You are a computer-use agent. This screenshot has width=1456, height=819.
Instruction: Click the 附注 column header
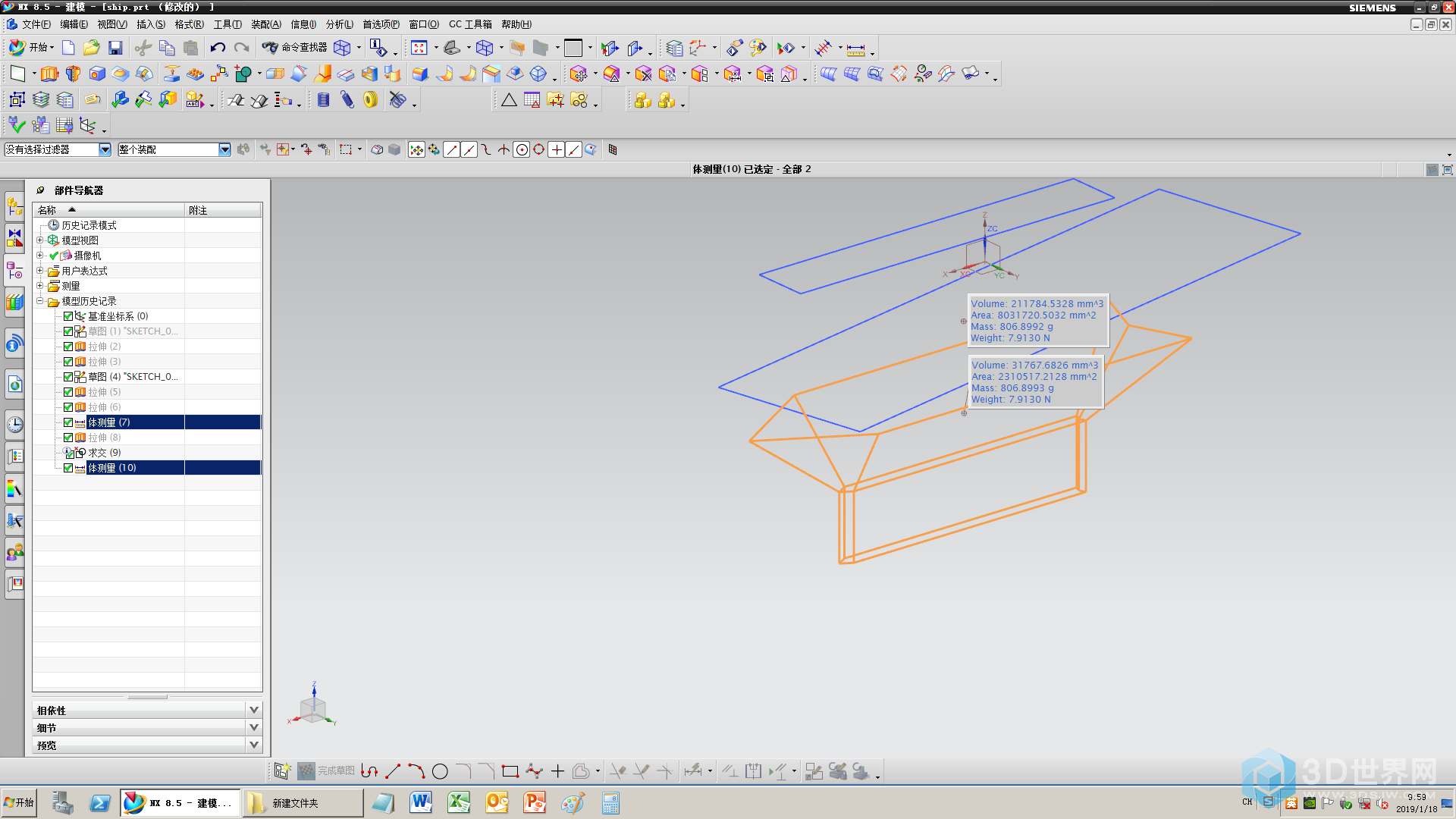click(x=224, y=210)
